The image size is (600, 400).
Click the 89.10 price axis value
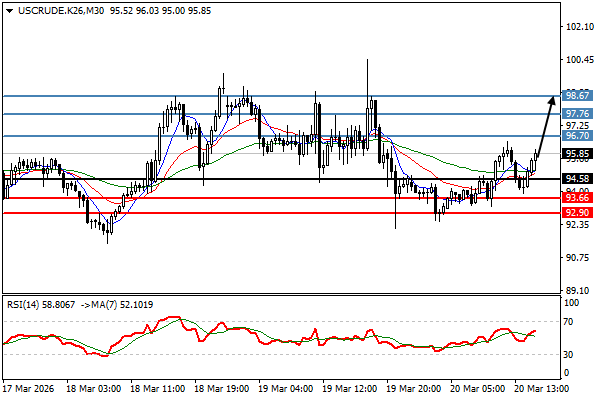tap(577, 290)
